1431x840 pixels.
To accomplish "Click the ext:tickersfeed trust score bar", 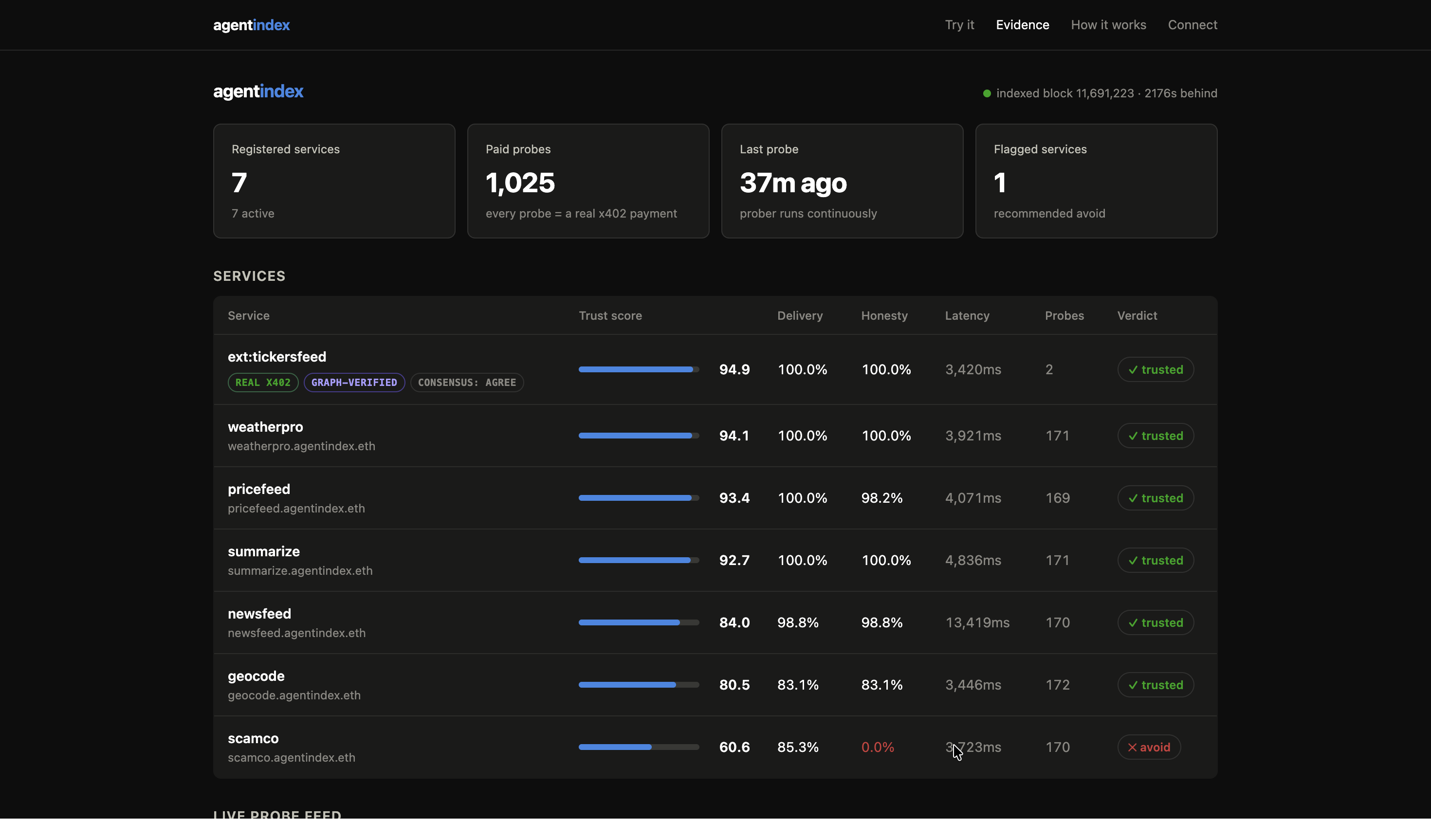I will coord(639,369).
